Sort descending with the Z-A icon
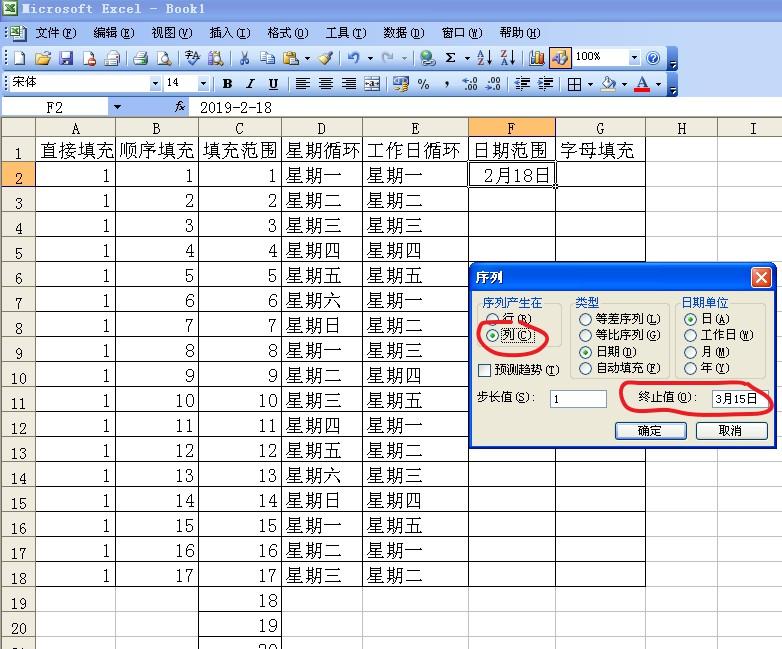This screenshot has height=649, width=782. [x=508, y=58]
